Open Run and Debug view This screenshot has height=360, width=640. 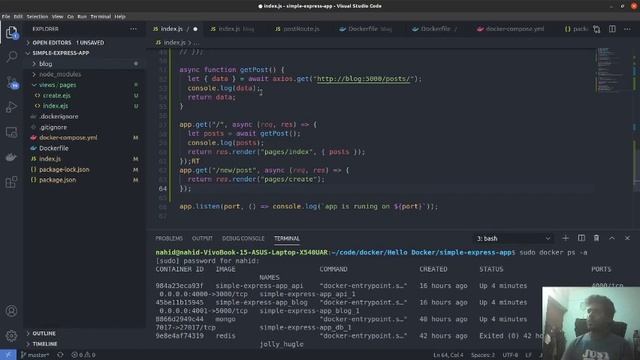(x=11, y=107)
